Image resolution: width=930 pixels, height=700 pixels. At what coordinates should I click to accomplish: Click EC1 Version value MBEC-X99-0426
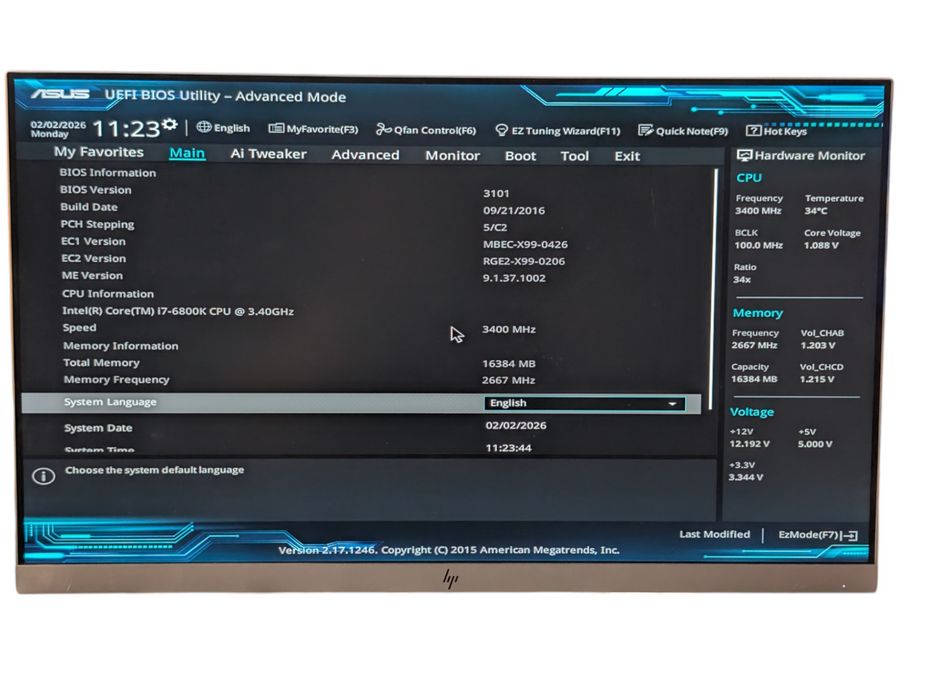tap(525, 244)
